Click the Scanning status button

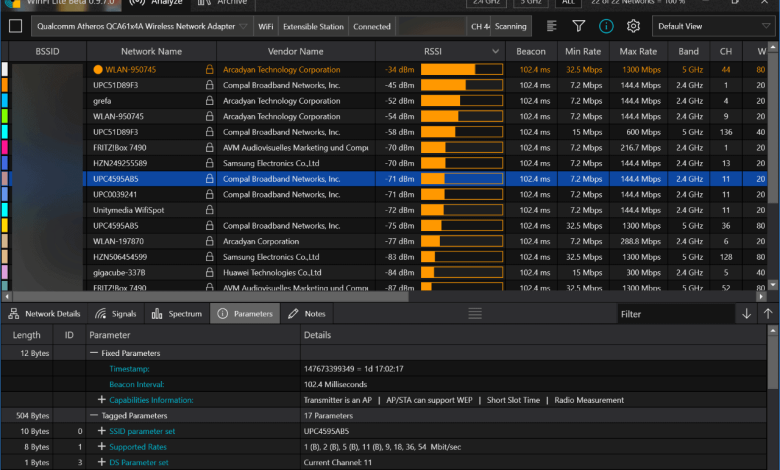(x=510, y=26)
